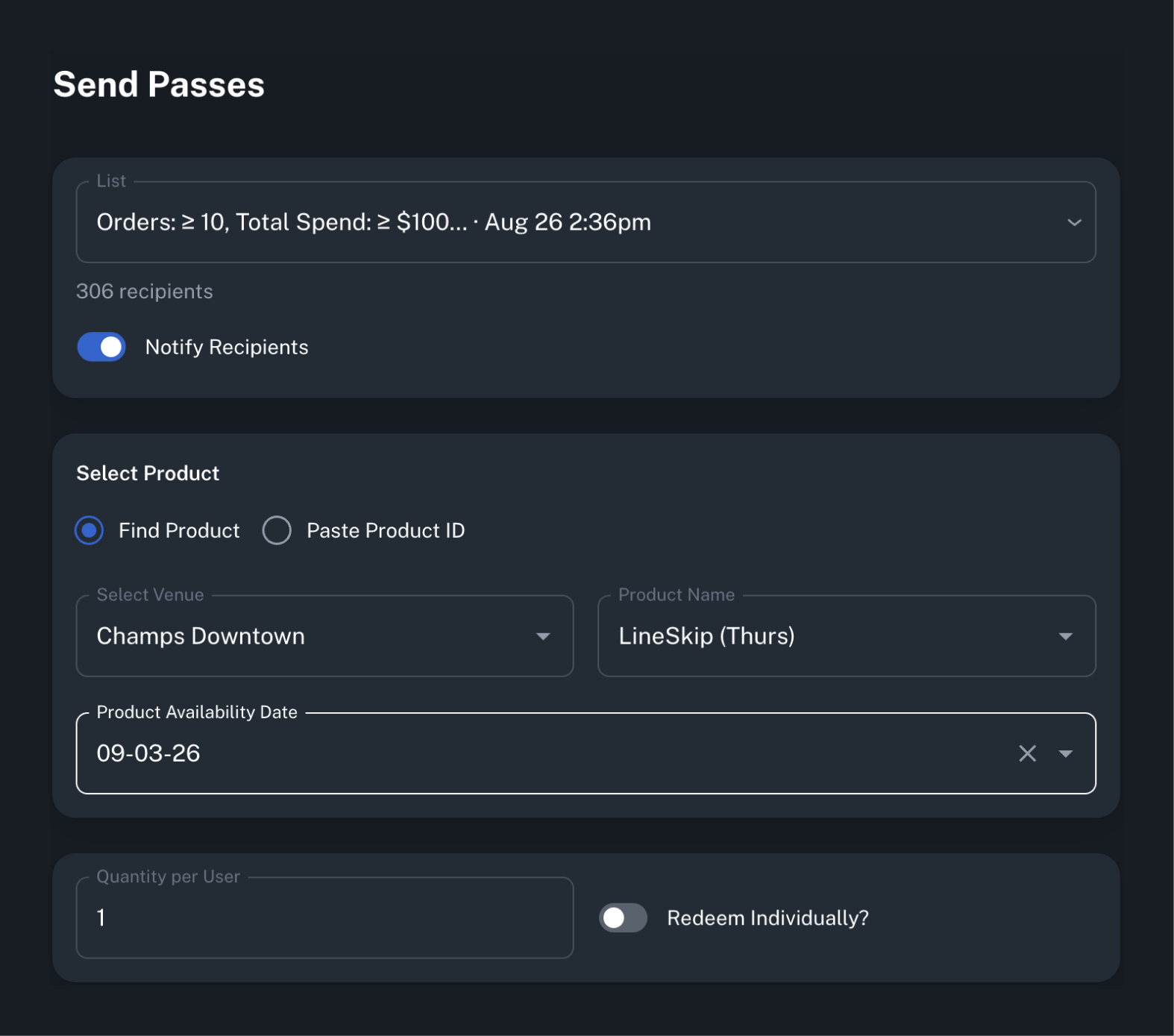
Task: Toggle the Notify Recipients switch
Action: tap(101, 347)
